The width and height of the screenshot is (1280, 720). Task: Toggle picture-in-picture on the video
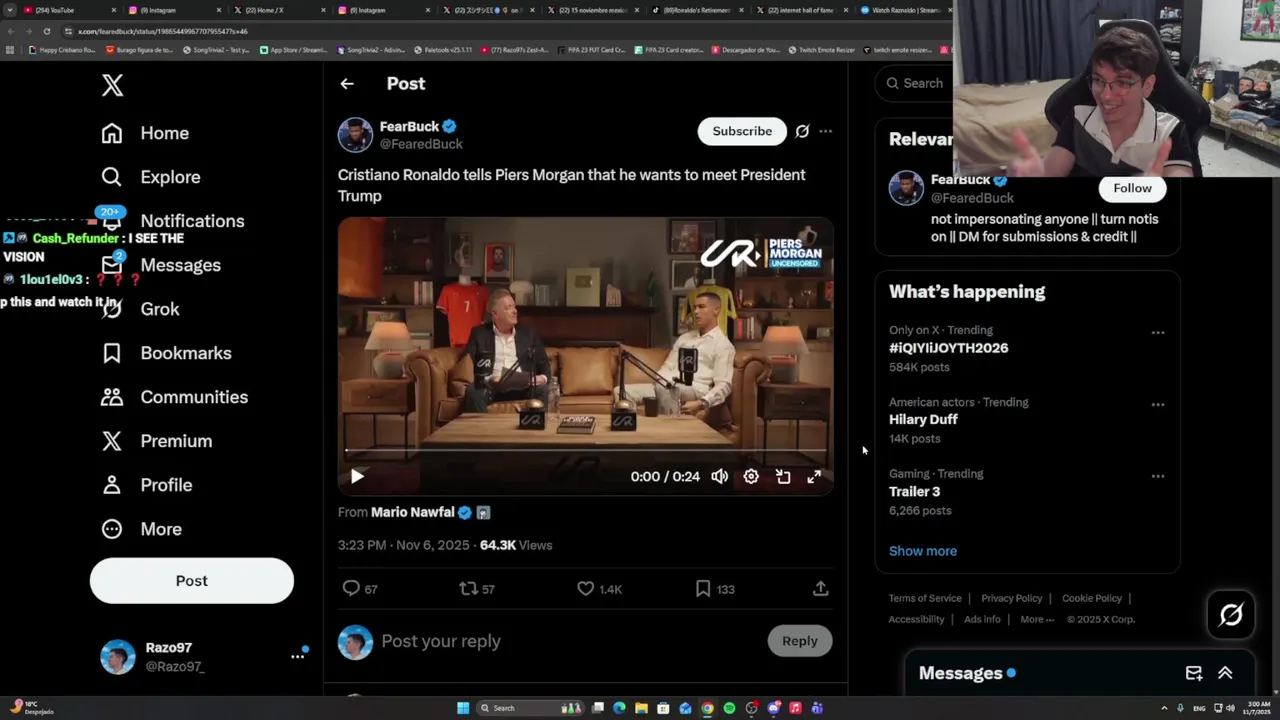click(x=783, y=477)
